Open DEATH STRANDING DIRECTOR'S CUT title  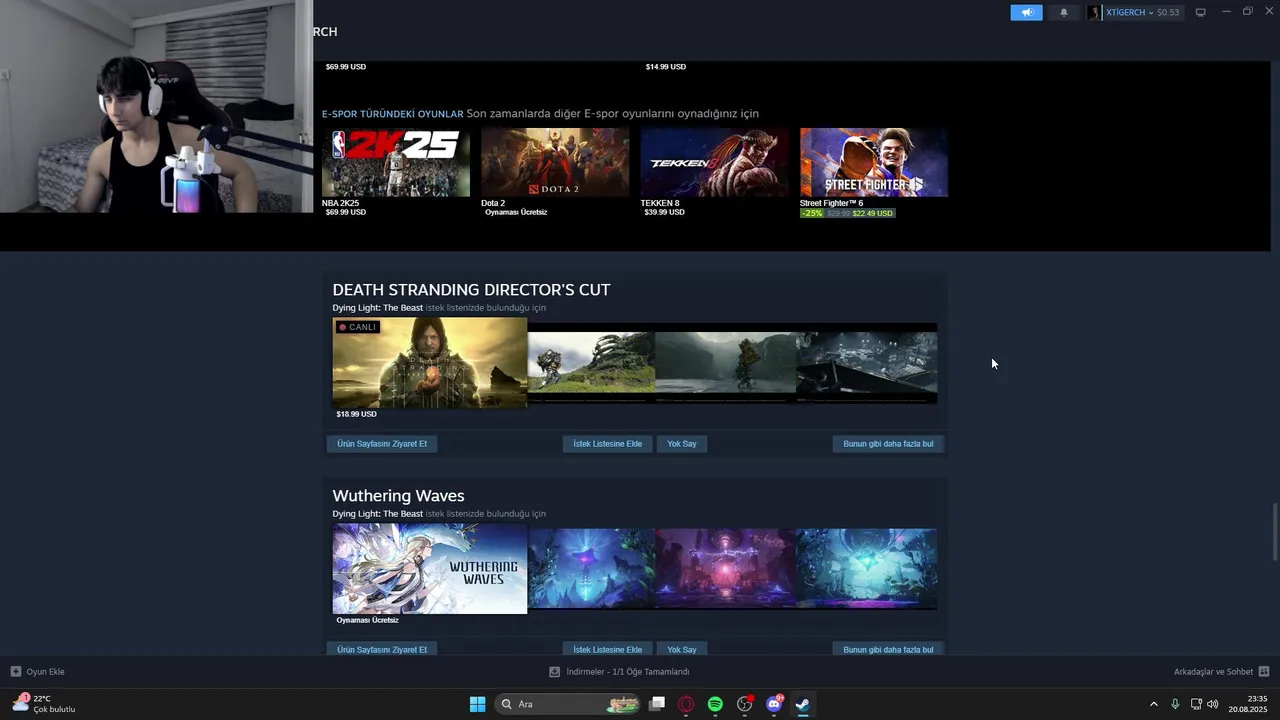pos(471,289)
